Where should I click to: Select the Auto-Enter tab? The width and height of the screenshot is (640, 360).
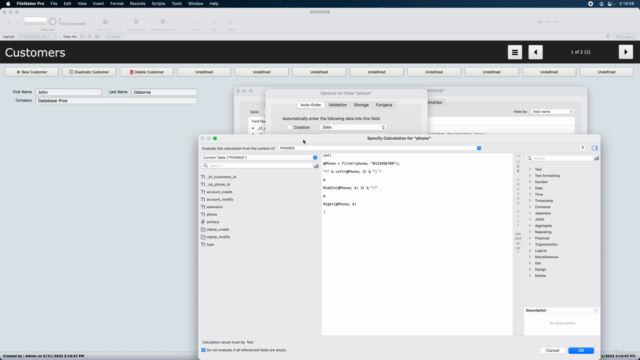(311, 105)
